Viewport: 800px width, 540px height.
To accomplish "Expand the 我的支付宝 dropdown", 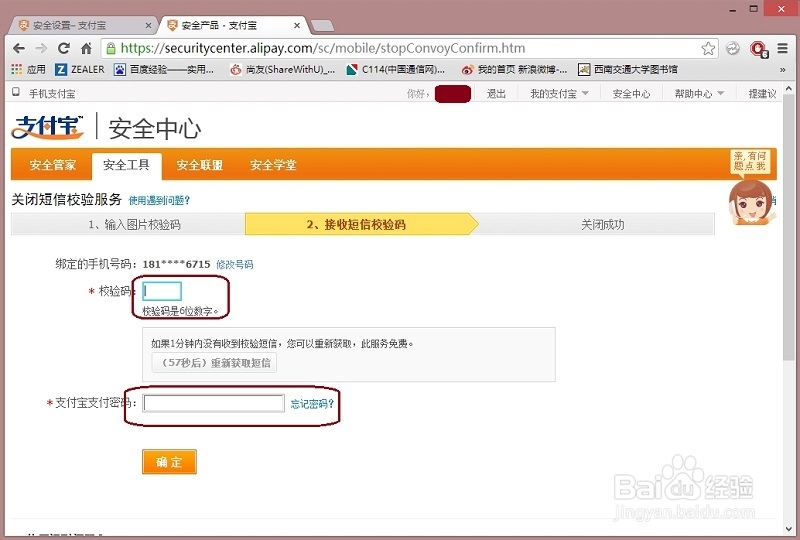I will (x=559, y=93).
